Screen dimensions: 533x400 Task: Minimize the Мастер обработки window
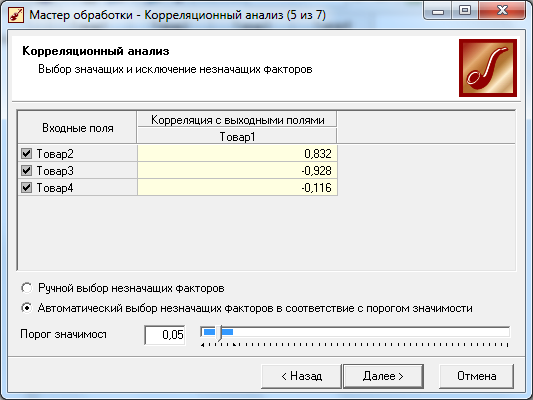click(438, 11)
